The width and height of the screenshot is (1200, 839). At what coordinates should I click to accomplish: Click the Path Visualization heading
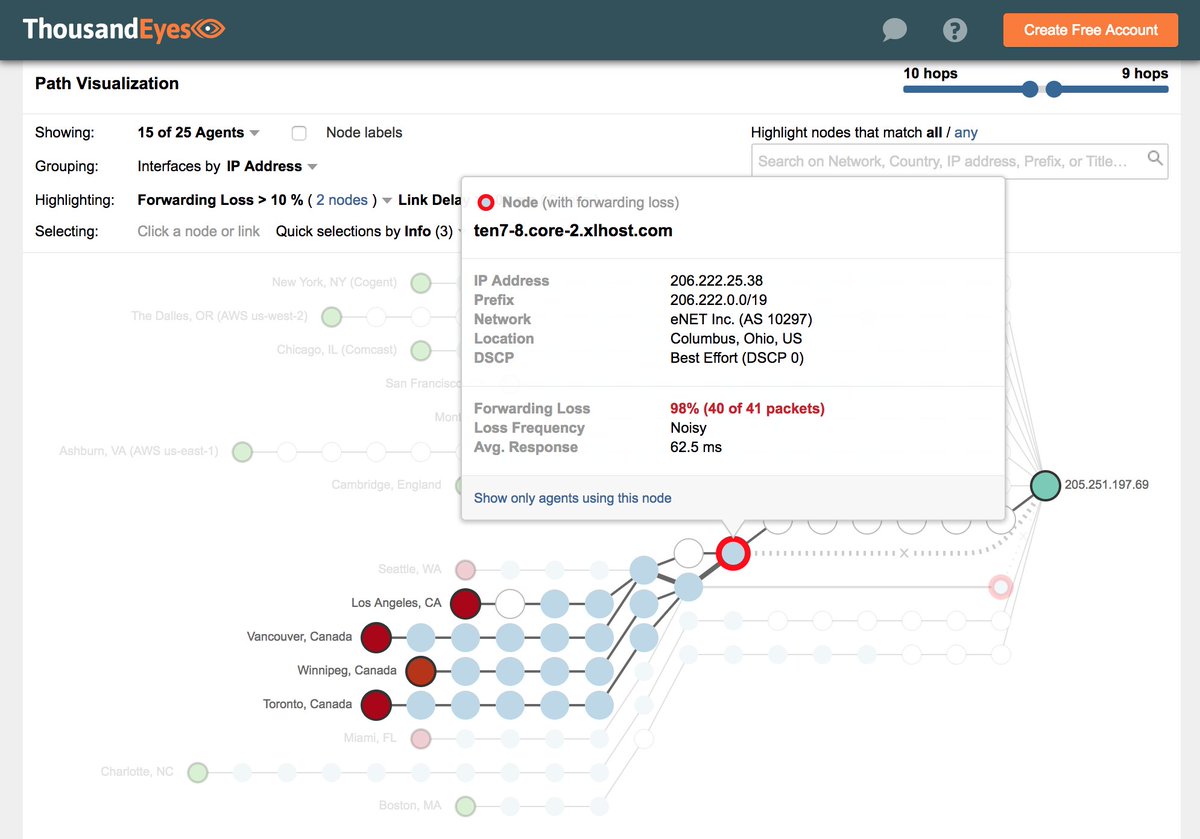(x=107, y=84)
